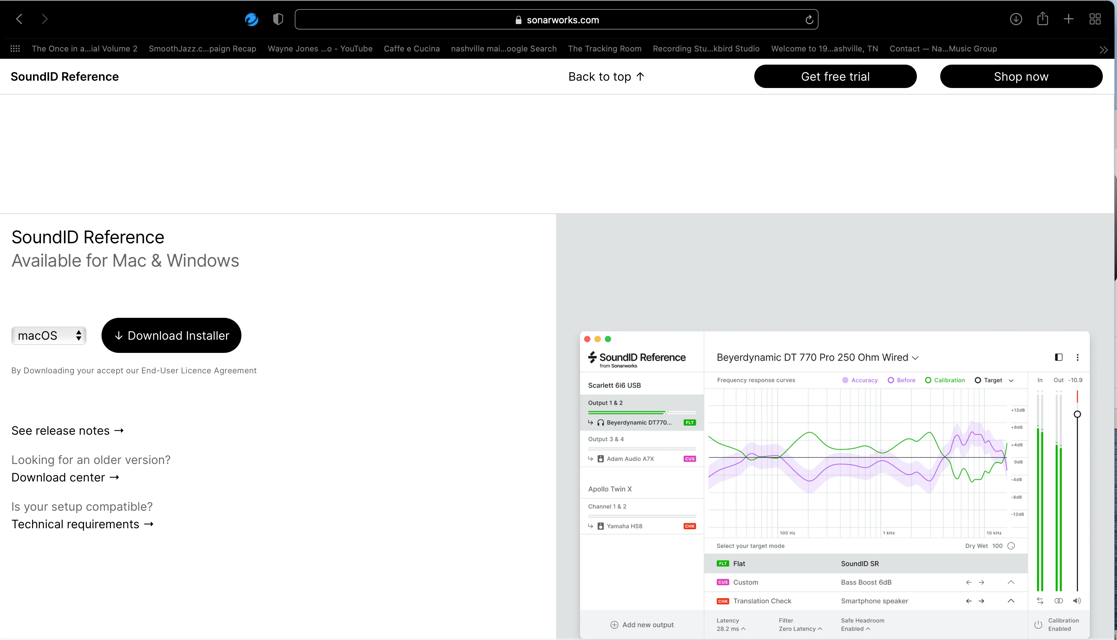The height and width of the screenshot is (640, 1117).
Task: Click previous arrow on Custom Bass Boost row
Action: (968, 582)
